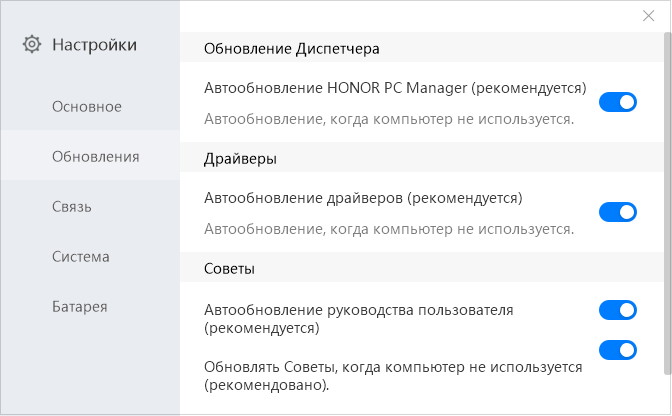Disable idle-time Советы update toggle
Viewport: 672px width, 416px height.
[618, 350]
